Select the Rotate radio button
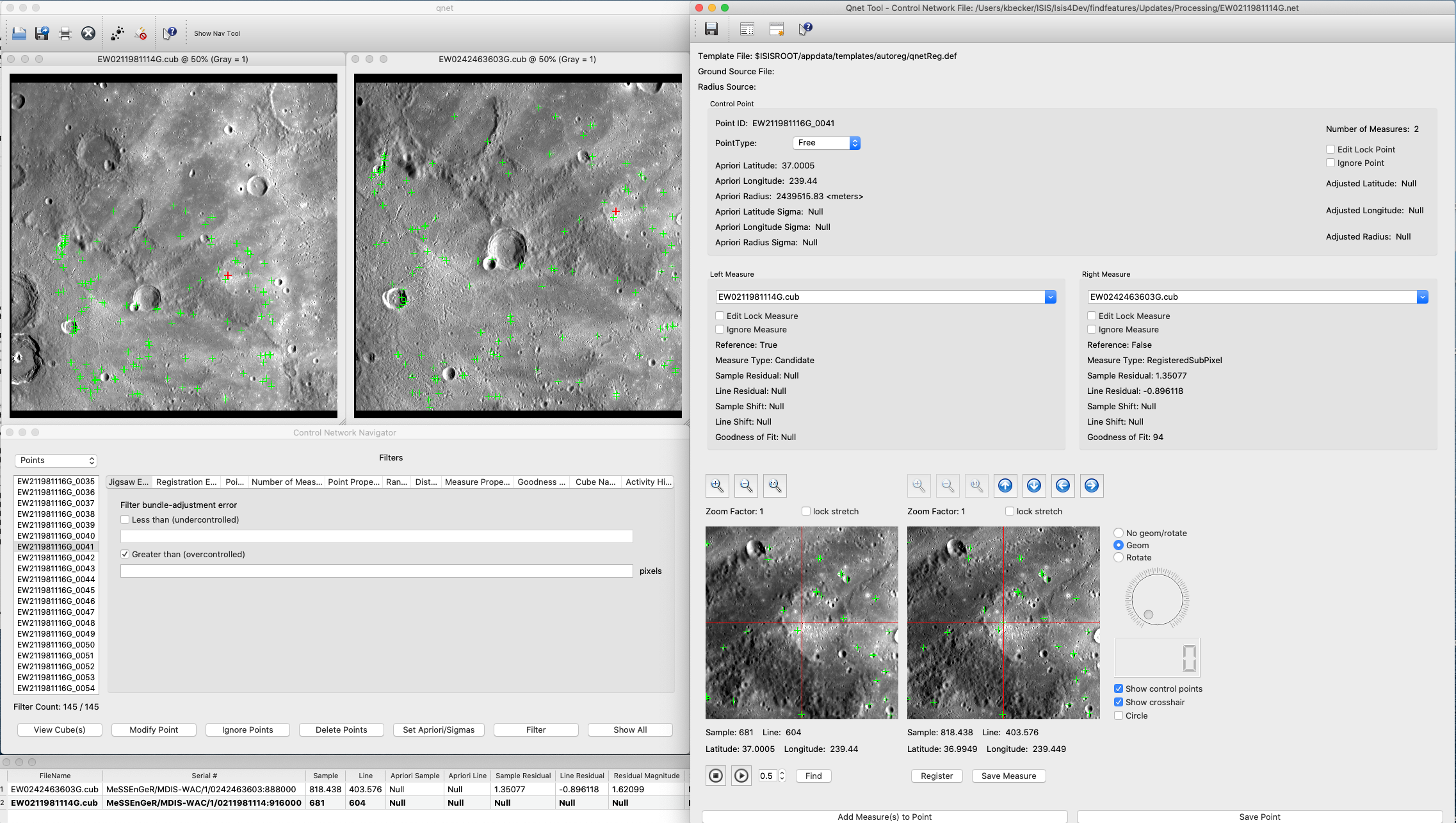This screenshot has width=1456, height=823. (x=1119, y=557)
